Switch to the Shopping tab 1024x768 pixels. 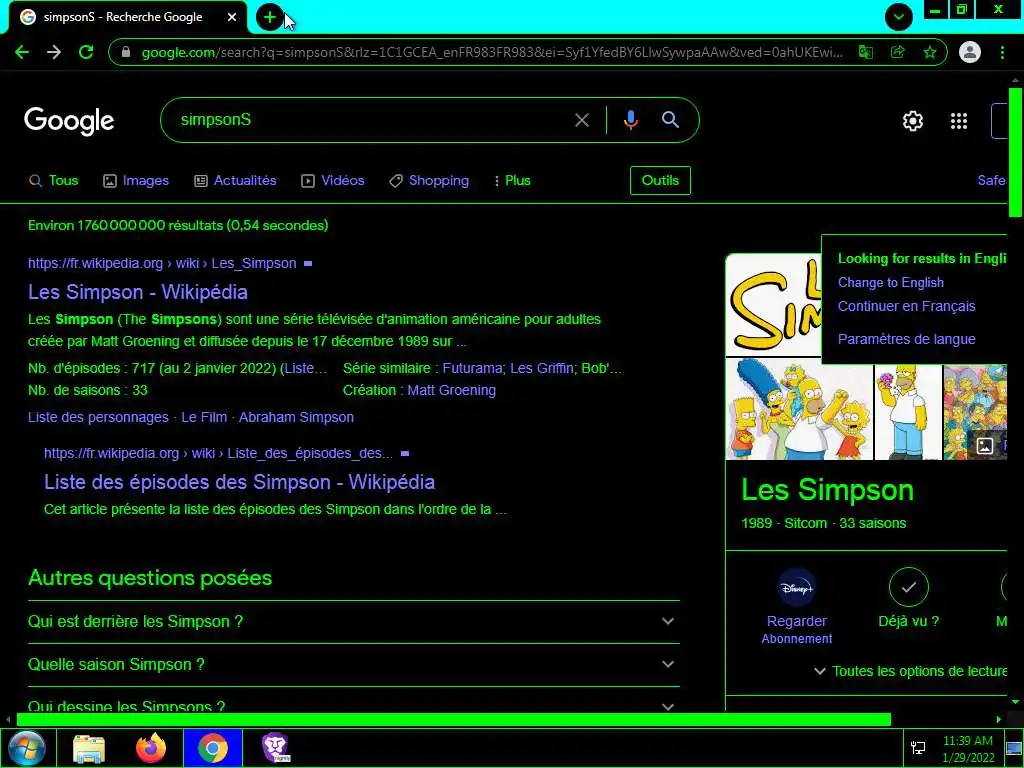429,181
